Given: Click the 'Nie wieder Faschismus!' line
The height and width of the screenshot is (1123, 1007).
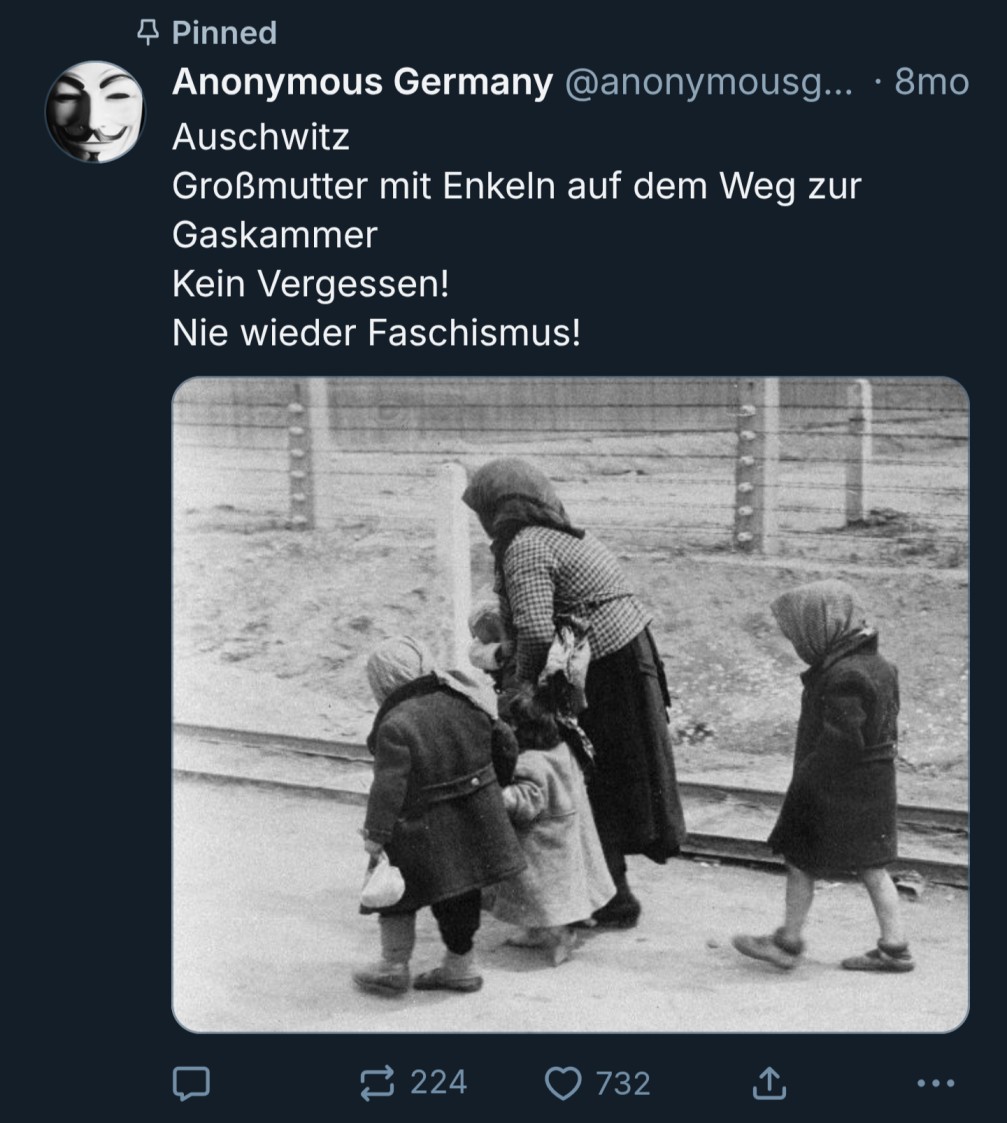Looking at the screenshot, I should 376,333.
